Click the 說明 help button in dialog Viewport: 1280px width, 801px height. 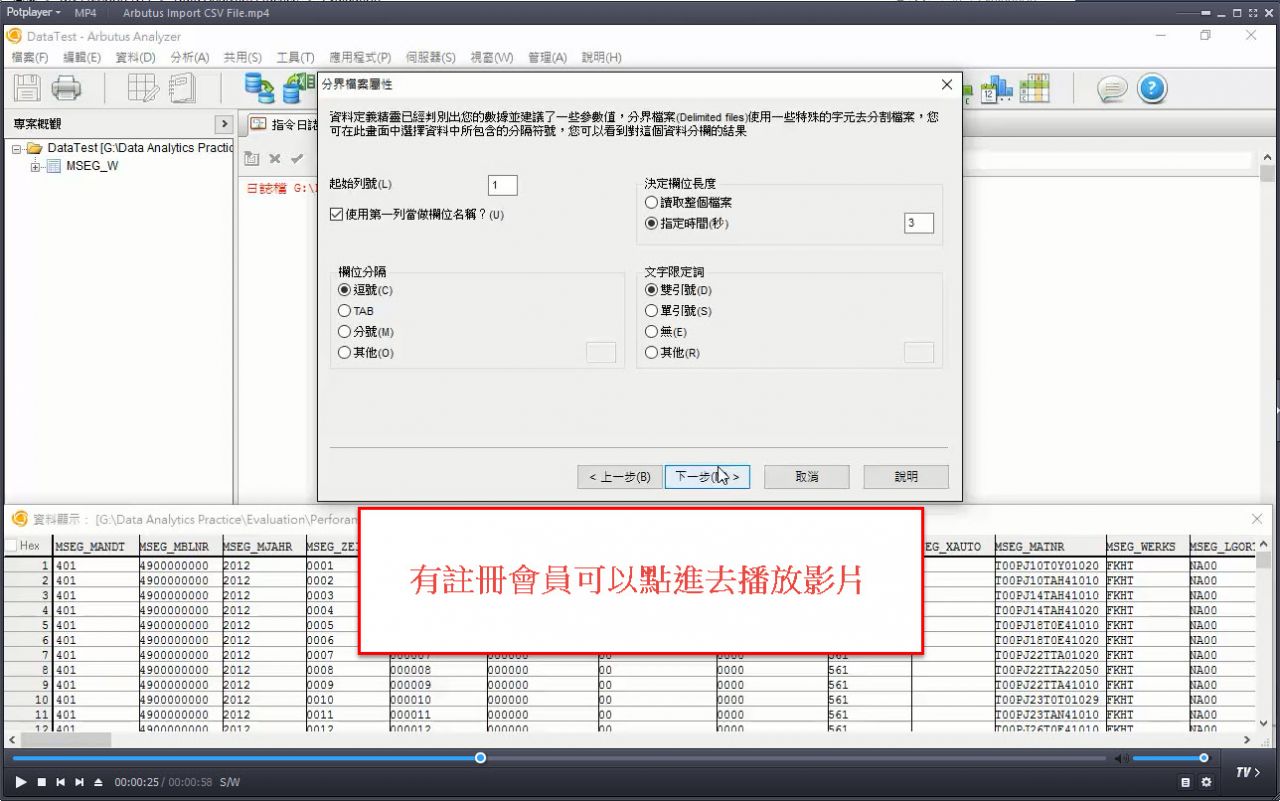[x=906, y=477]
